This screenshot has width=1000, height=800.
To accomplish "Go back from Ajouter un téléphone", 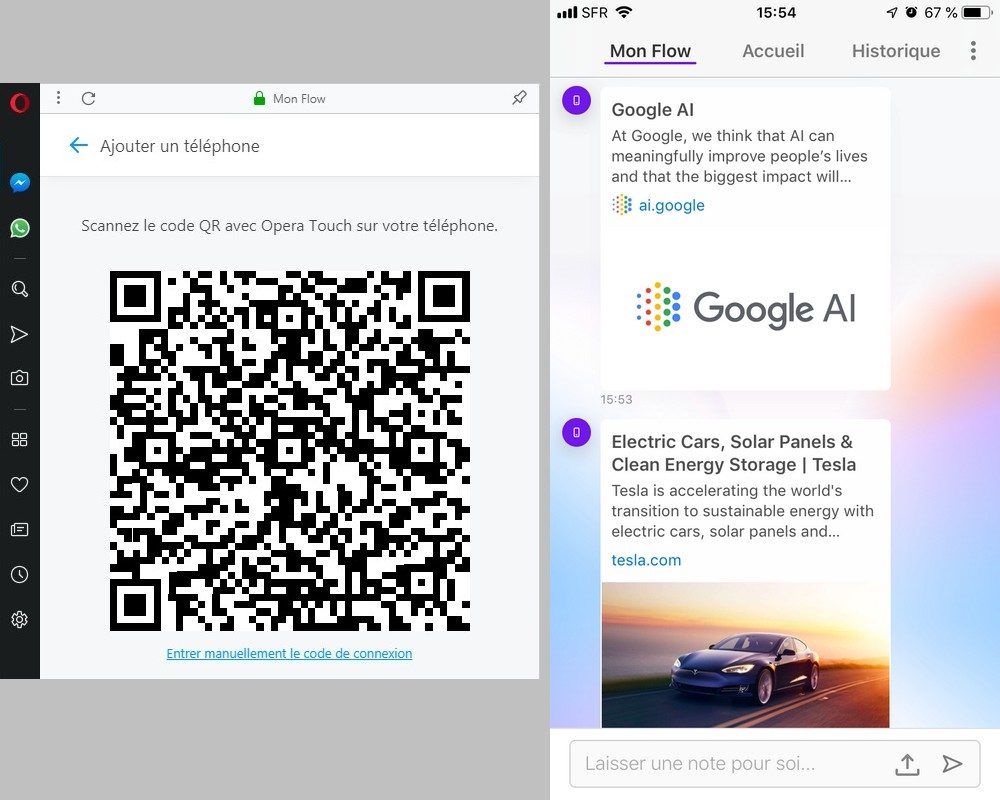I will 78,146.
